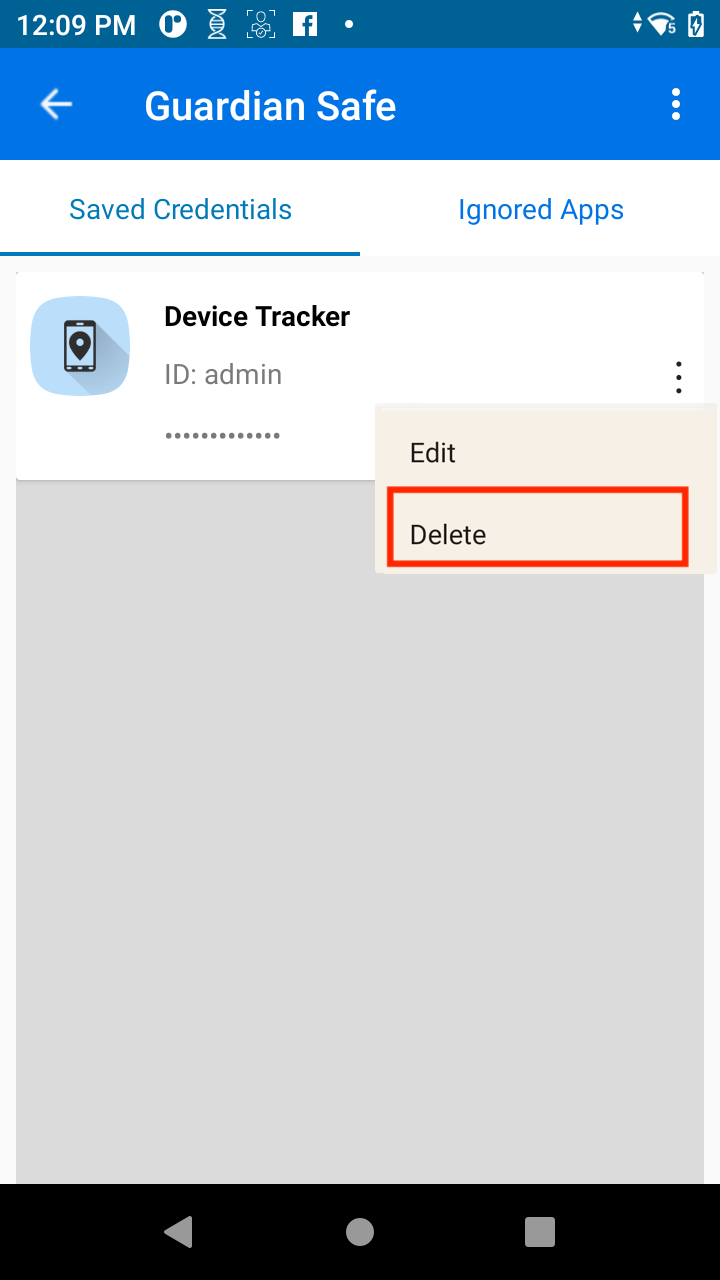The image size is (720, 1280).
Task: Tap the Android back navigation button
Action: [178, 1232]
